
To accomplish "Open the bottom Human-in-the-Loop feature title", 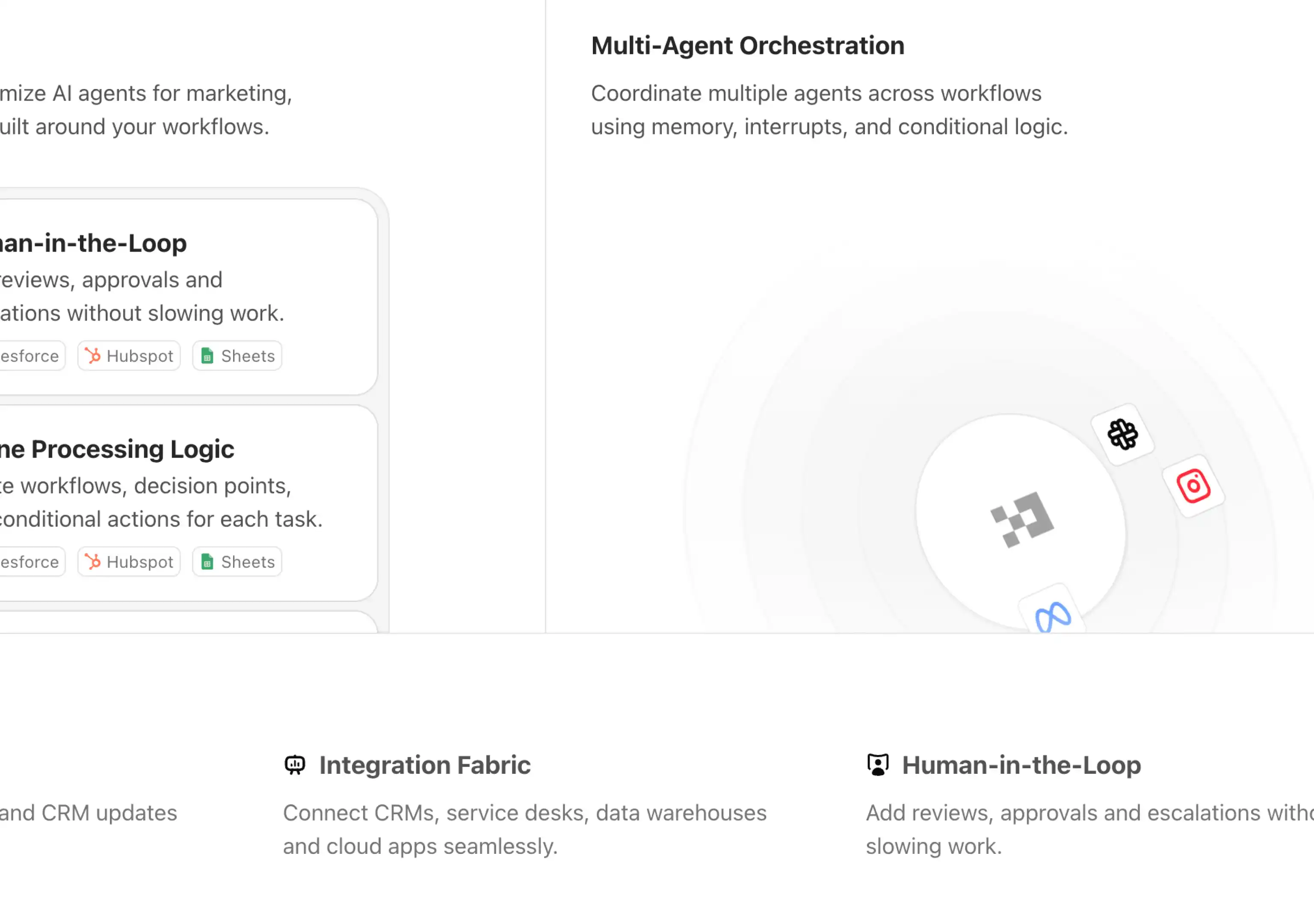I will (x=1021, y=765).
